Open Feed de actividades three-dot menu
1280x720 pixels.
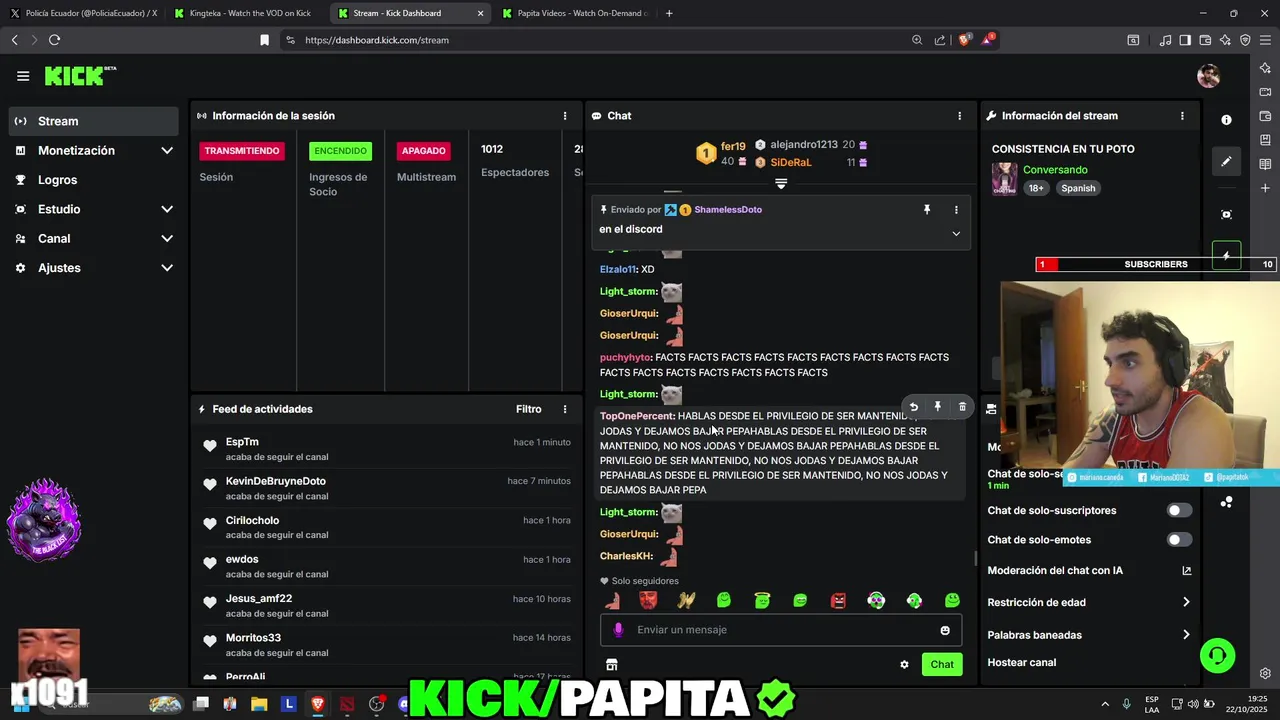pos(565,409)
